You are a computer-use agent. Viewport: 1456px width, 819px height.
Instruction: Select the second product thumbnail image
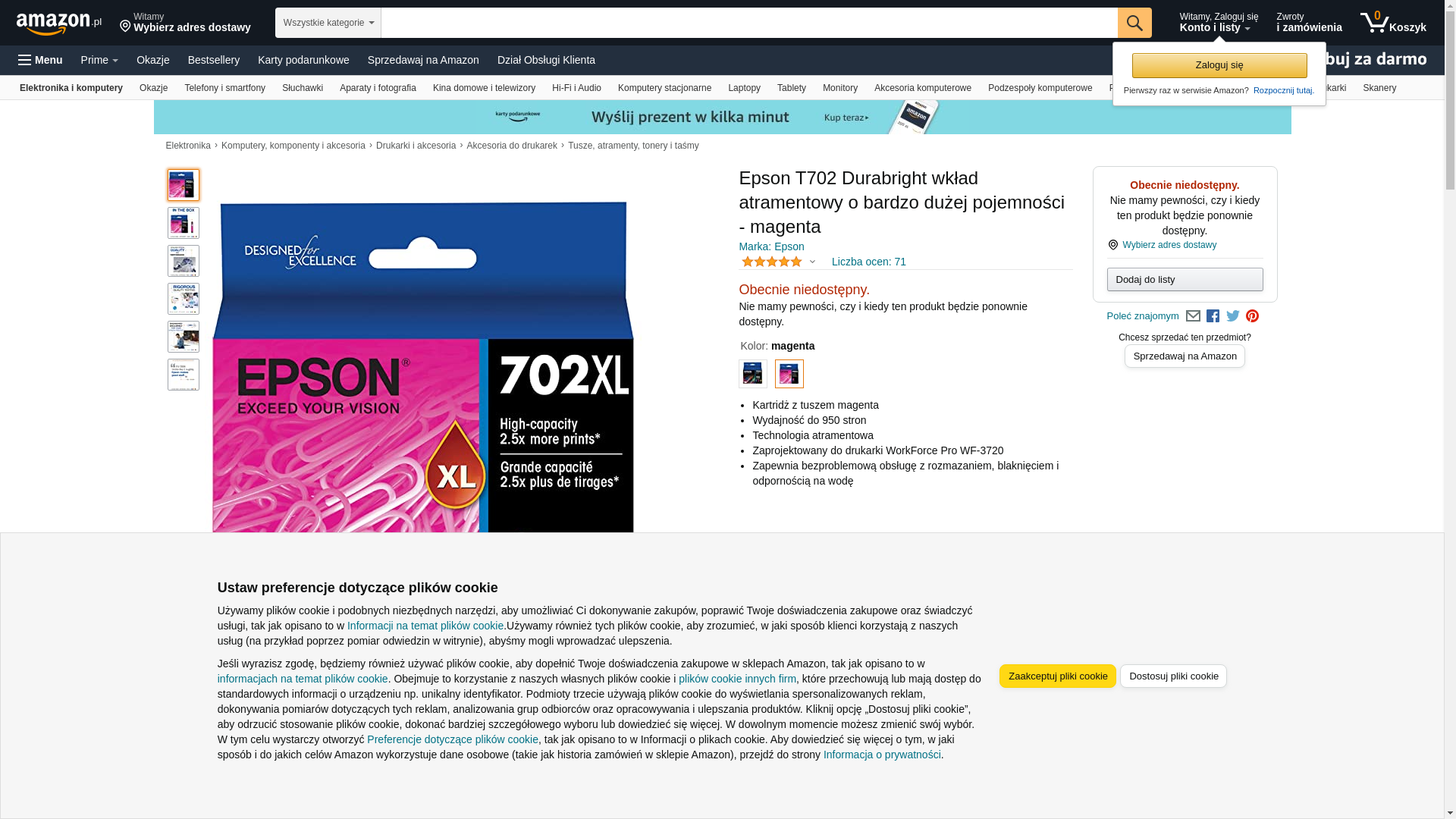pyautogui.click(x=184, y=223)
